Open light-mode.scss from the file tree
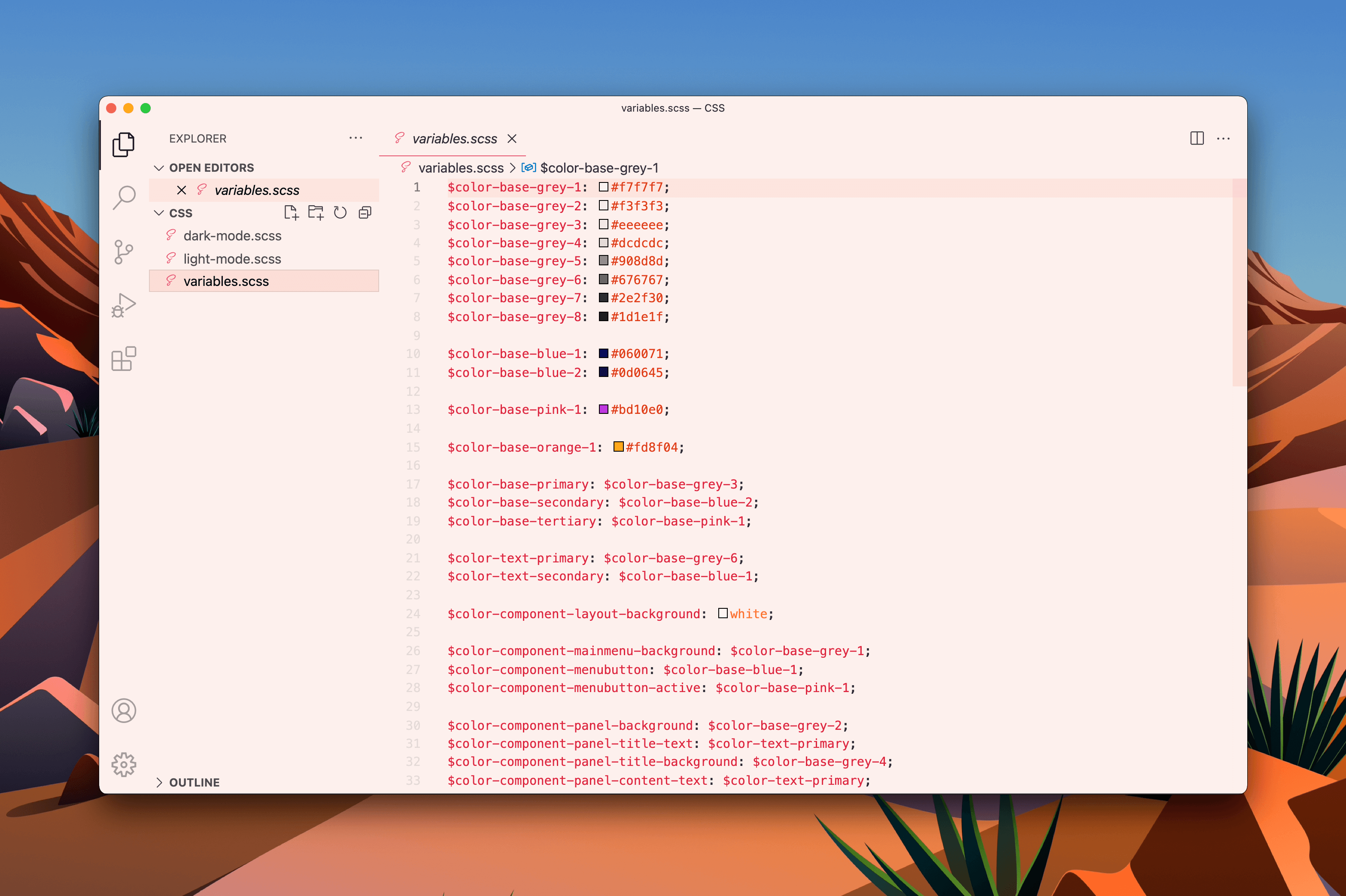This screenshot has height=896, width=1346. pos(232,259)
